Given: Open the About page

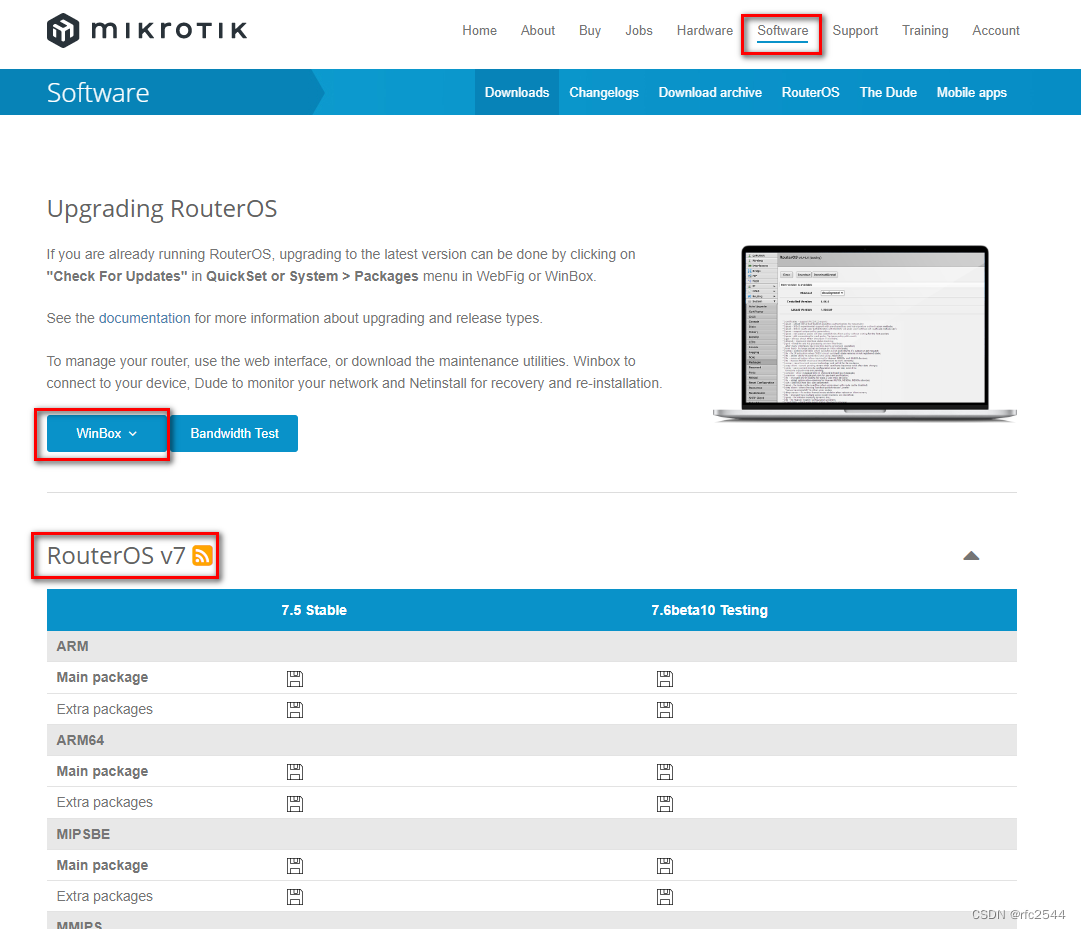Looking at the screenshot, I should pyautogui.click(x=538, y=30).
